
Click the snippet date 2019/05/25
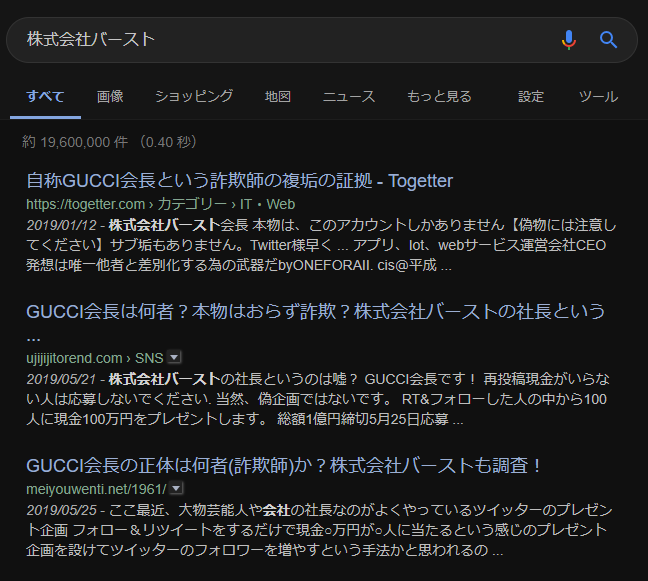[x=61, y=510]
